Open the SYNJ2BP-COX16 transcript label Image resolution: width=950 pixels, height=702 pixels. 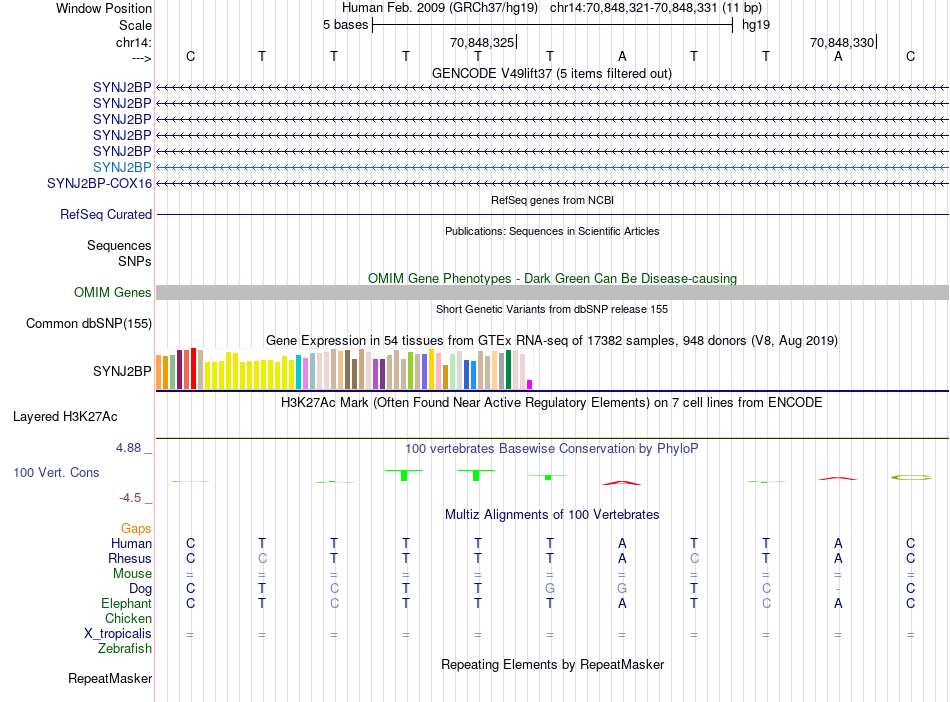tap(99, 184)
